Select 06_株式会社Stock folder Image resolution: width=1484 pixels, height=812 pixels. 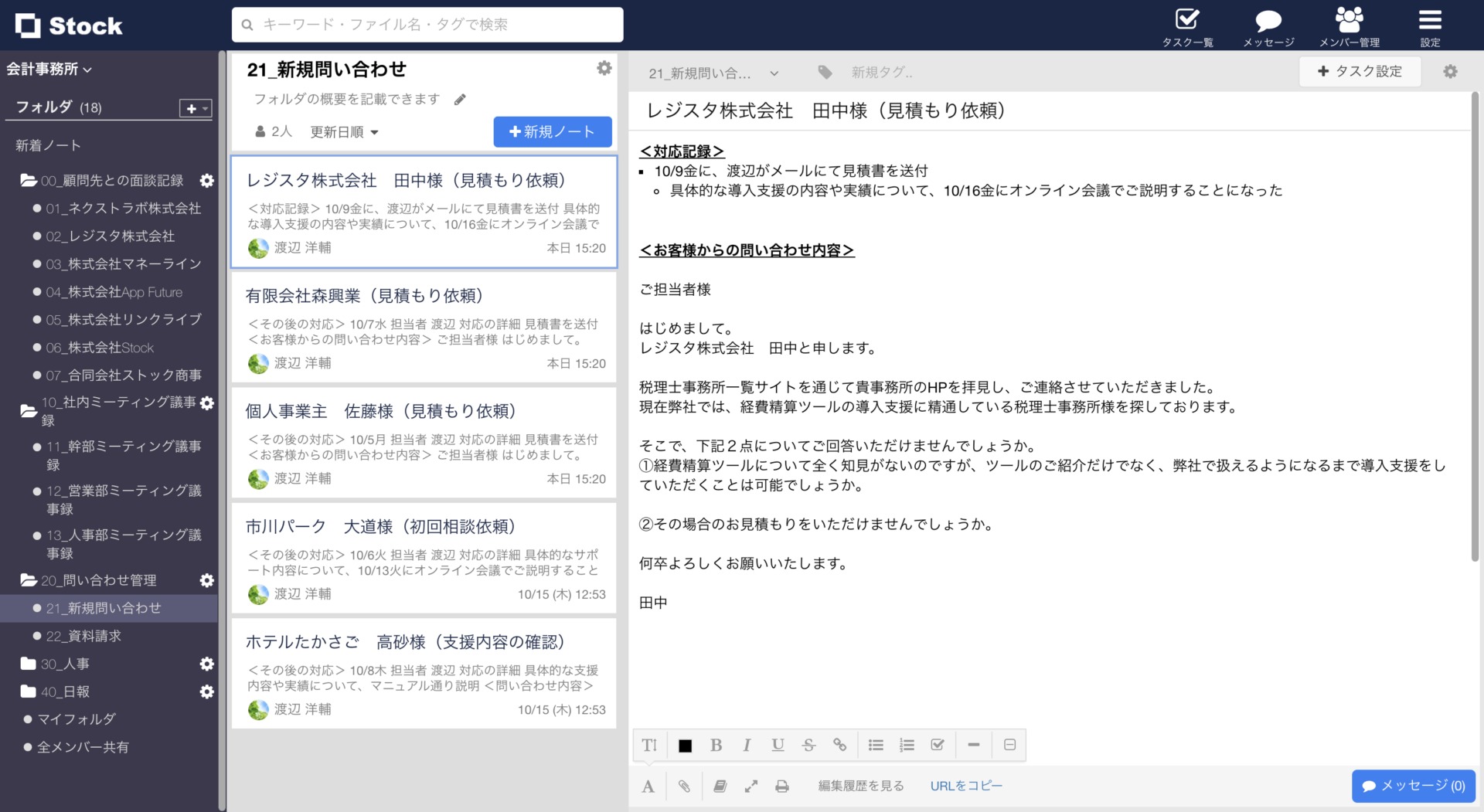(100, 348)
